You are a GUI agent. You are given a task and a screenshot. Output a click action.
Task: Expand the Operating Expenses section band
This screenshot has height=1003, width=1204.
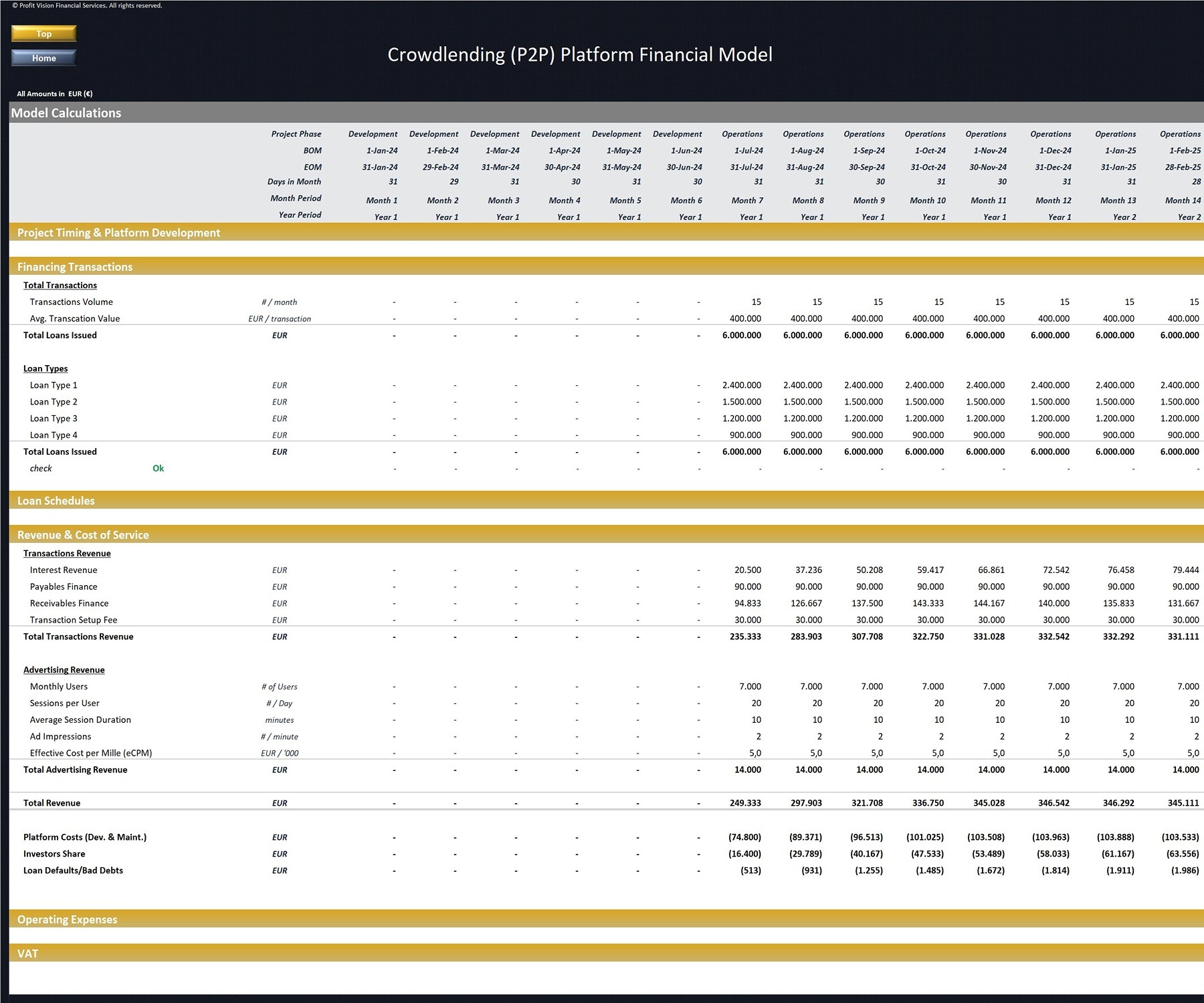pyautogui.click(x=606, y=919)
